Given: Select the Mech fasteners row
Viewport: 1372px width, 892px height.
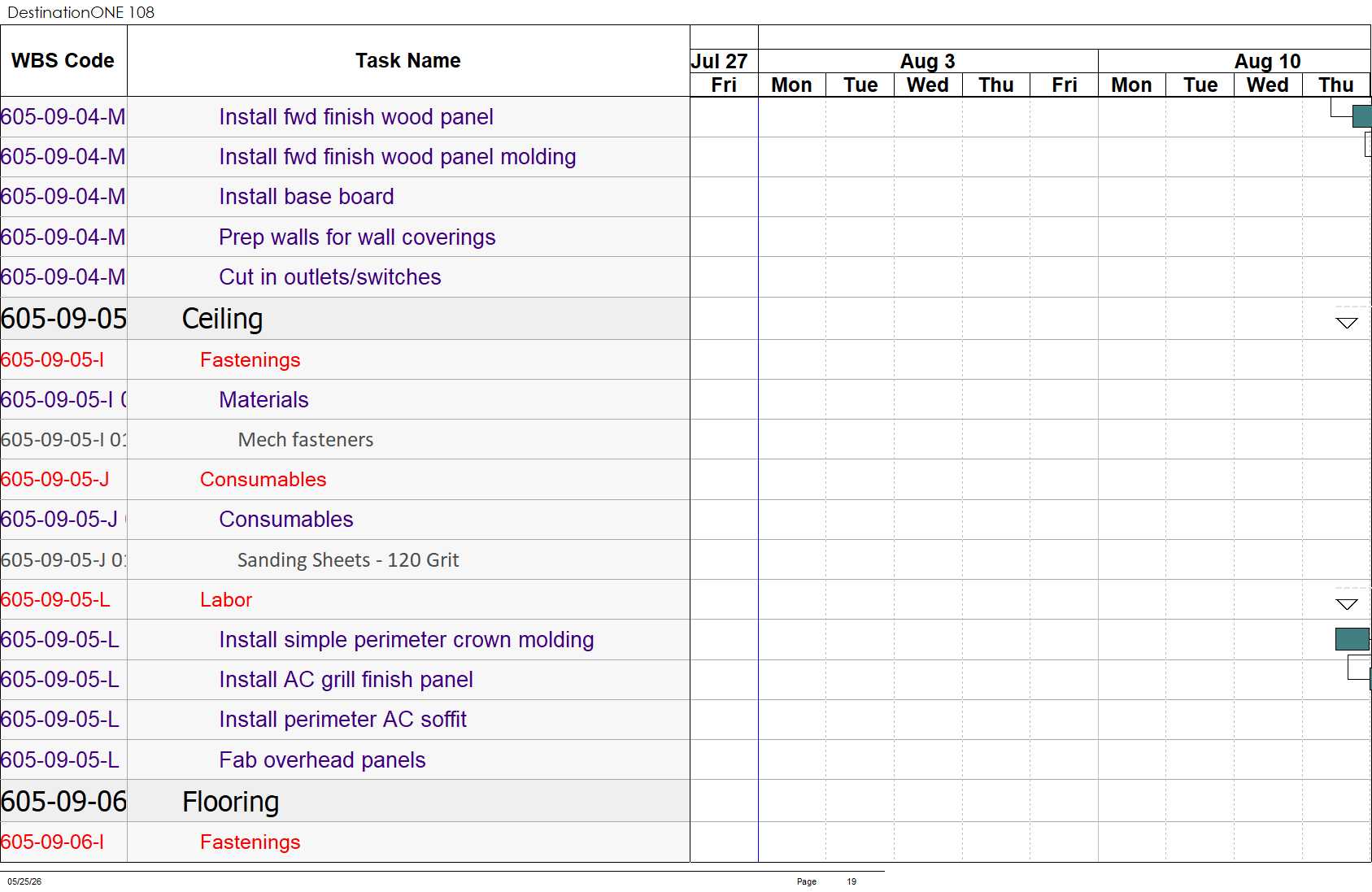Looking at the screenshot, I should (x=306, y=440).
